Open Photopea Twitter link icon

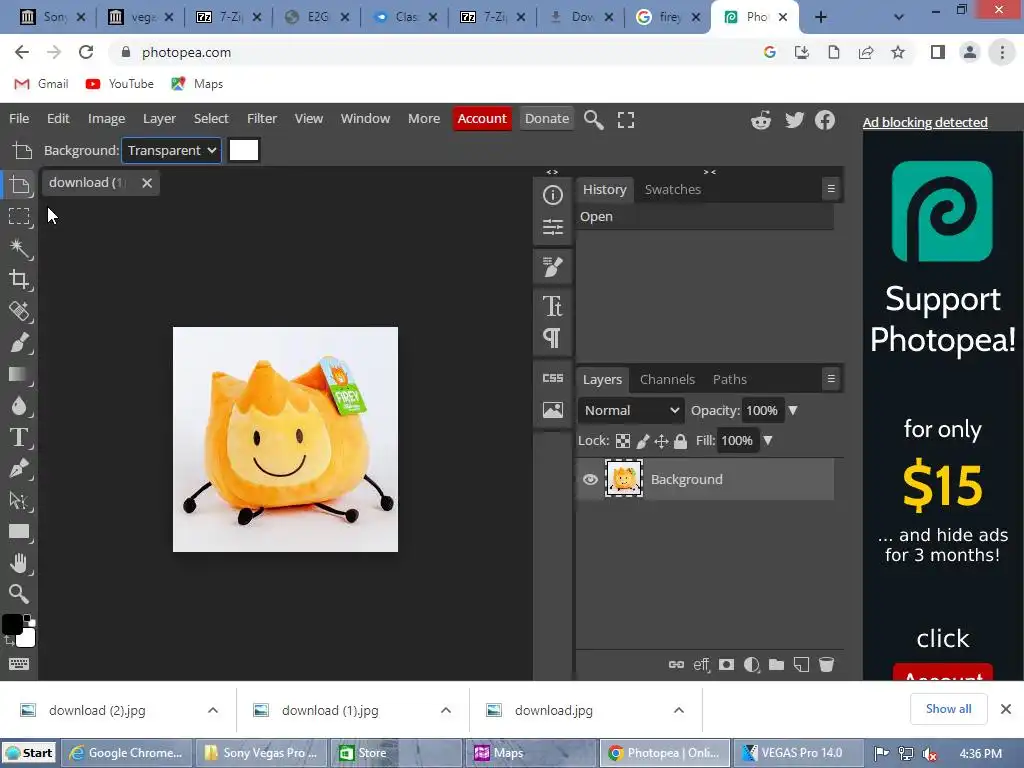794,120
